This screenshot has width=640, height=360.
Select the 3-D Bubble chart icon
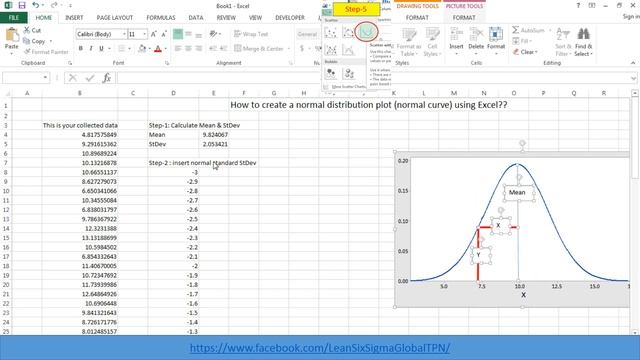[349, 73]
